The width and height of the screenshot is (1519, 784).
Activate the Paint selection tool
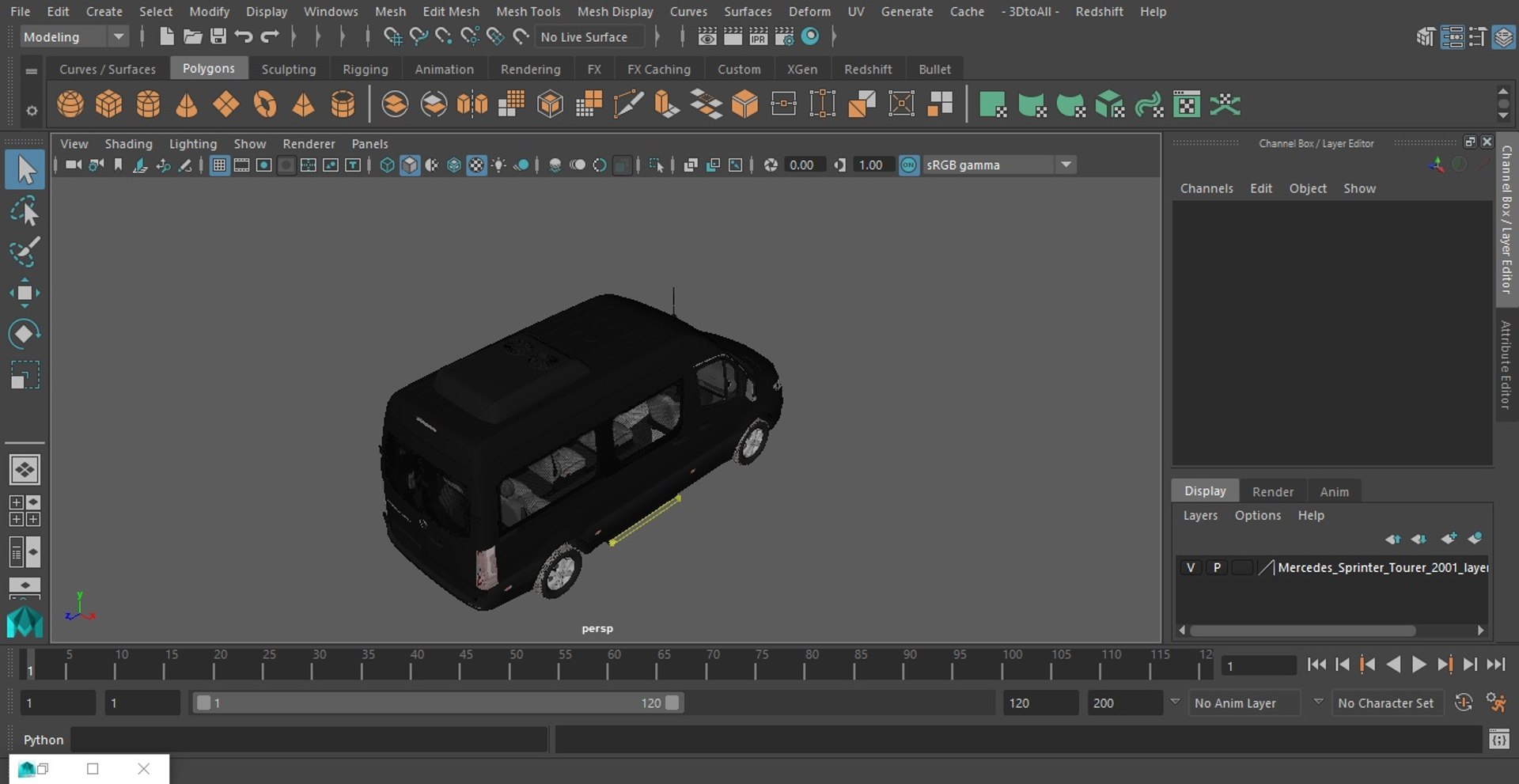pyautogui.click(x=25, y=252)
